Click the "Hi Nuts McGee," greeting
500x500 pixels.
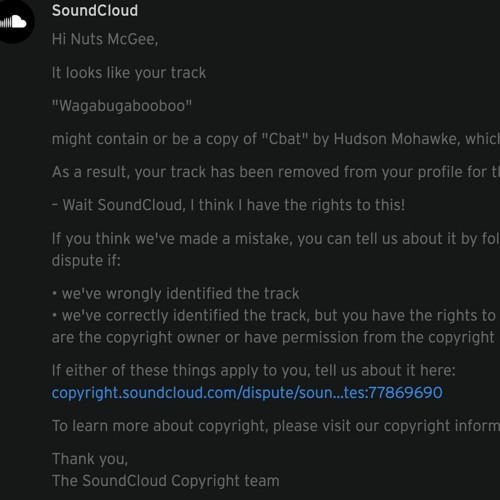(105, 39)
